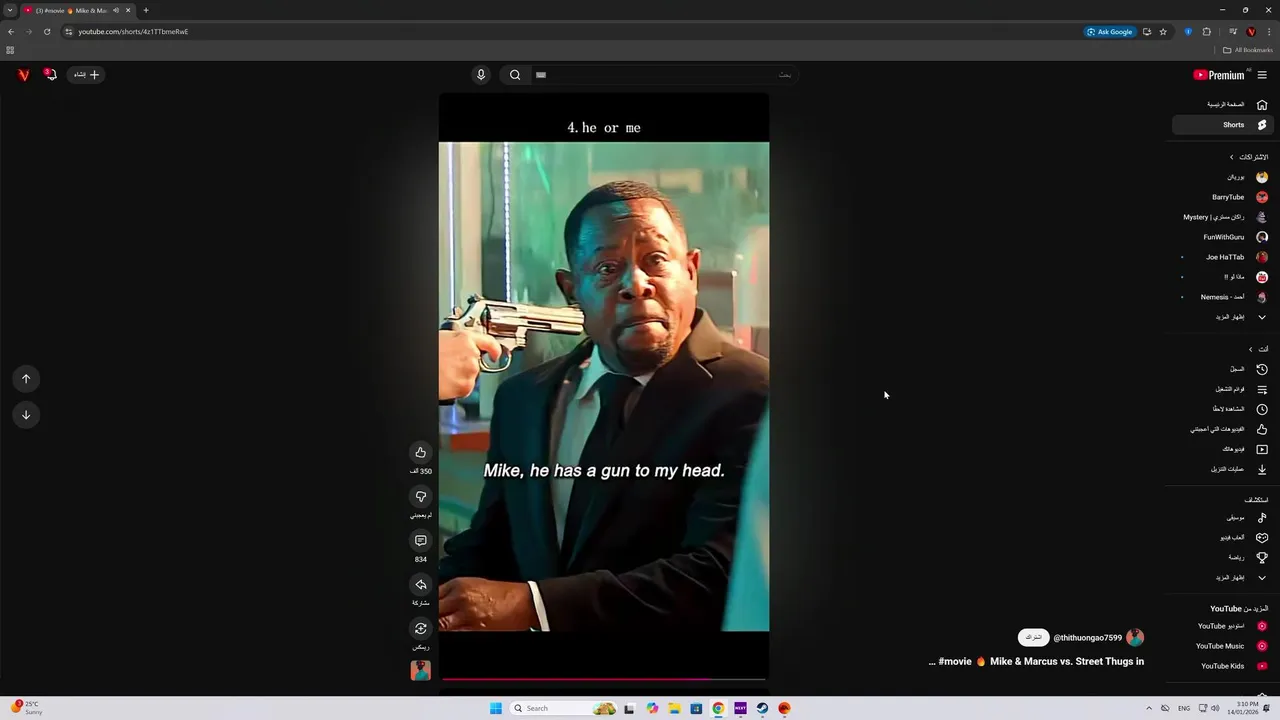Image resolution: width=1280 pixels, height=720 pixels.
Task: Open Joe HaTTab channel
Action: [1222, 257]
